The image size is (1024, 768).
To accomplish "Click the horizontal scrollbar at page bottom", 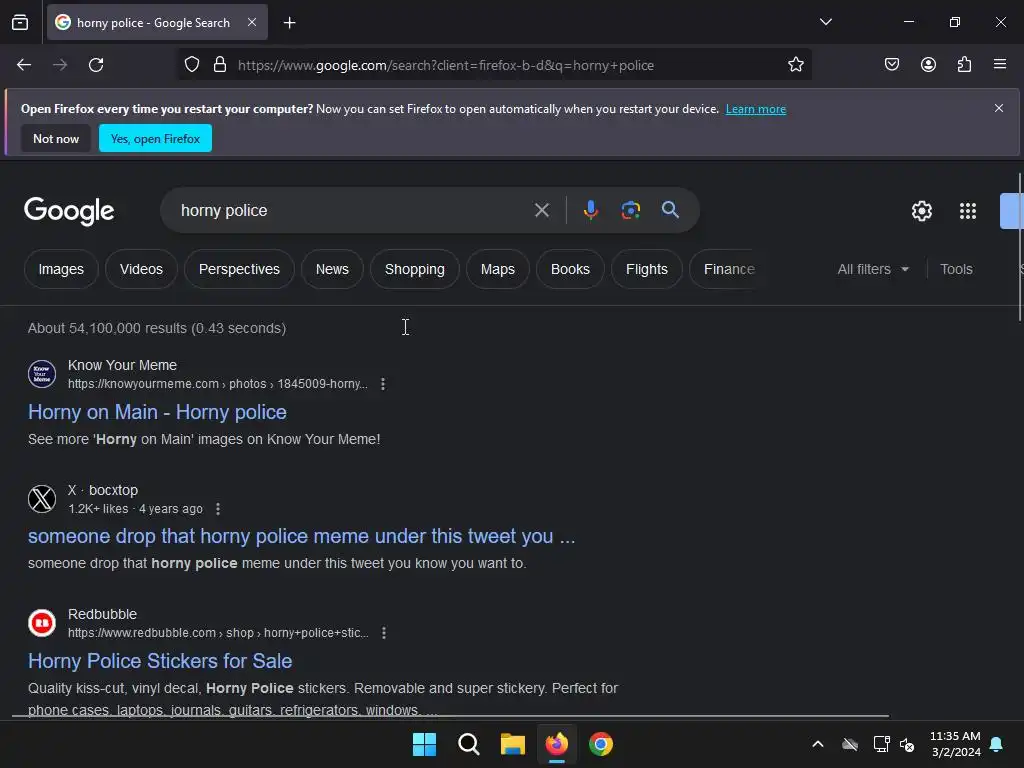I will pos(450,716).
